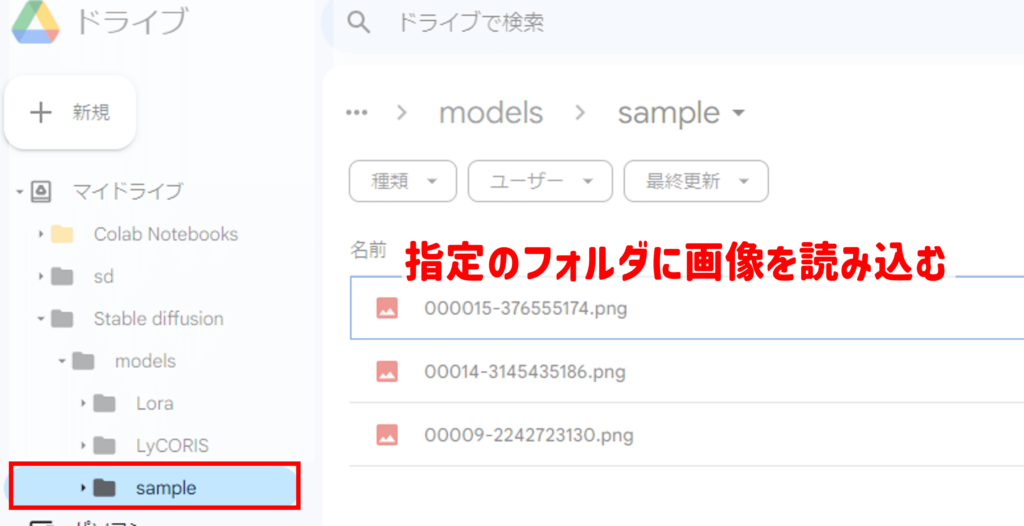Select the sample folder in sidebar
1024x526 pixels.
click(165, 488)
